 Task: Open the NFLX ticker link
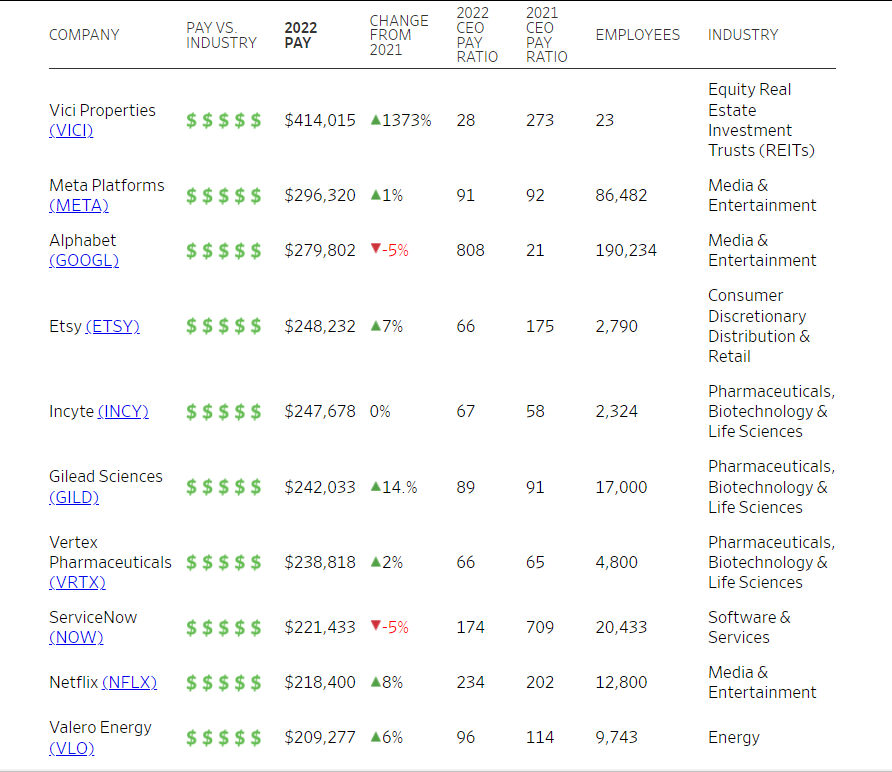click(x=130, y=682)
